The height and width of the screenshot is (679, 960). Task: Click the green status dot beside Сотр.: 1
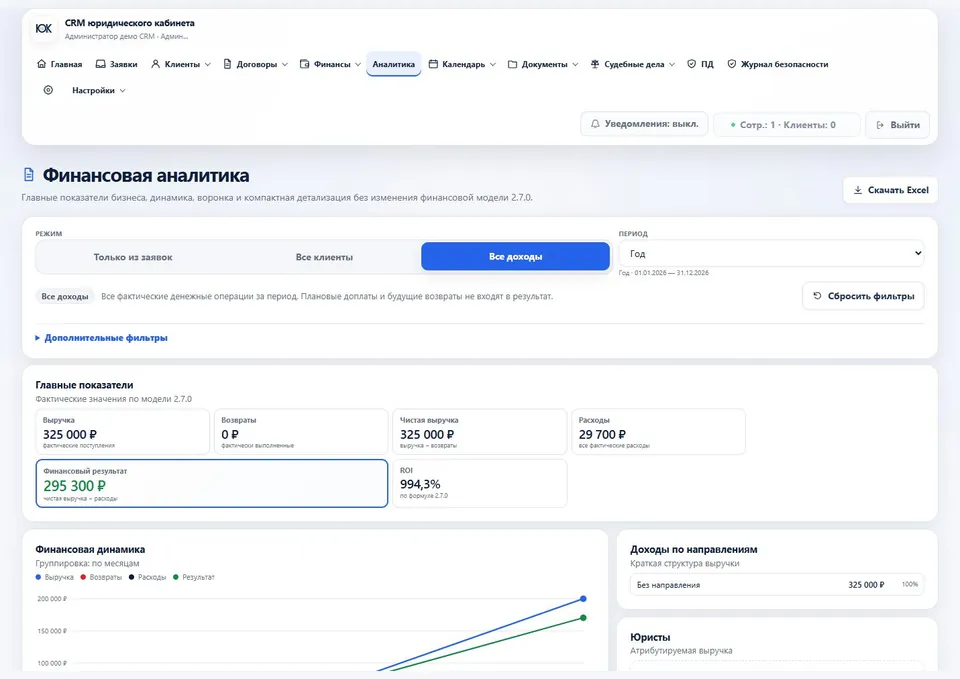[733, 125]
